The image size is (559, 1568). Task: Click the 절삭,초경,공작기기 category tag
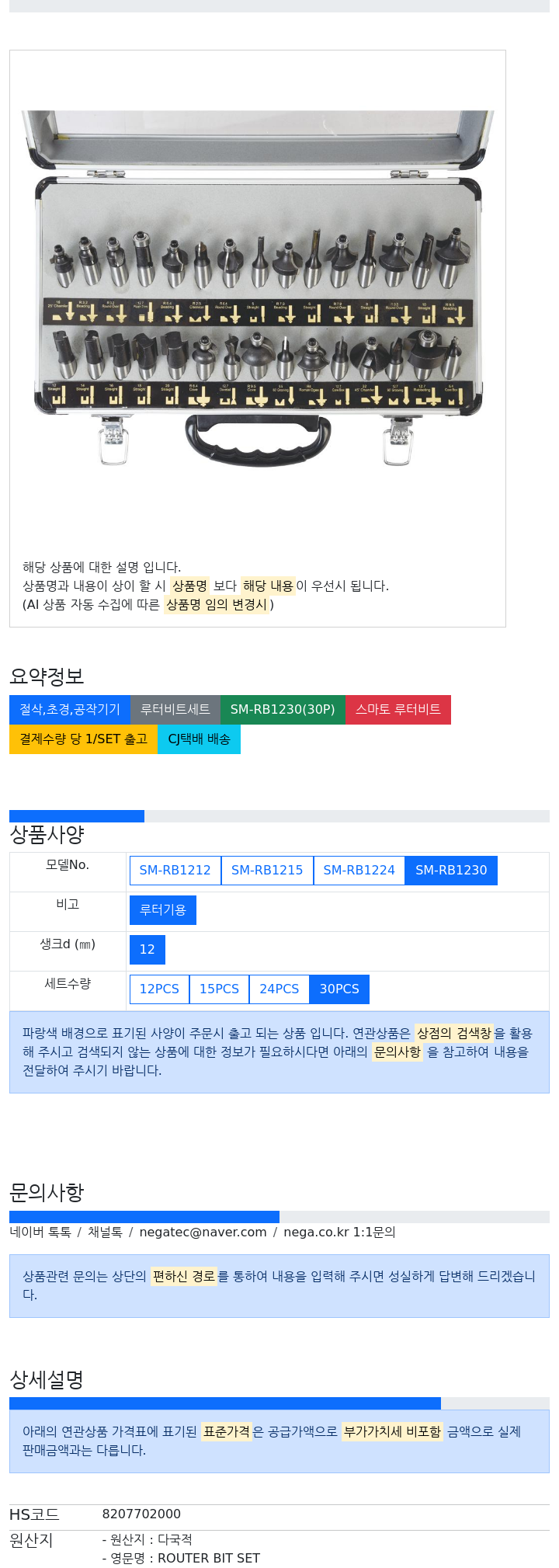(x=70, y=709)
